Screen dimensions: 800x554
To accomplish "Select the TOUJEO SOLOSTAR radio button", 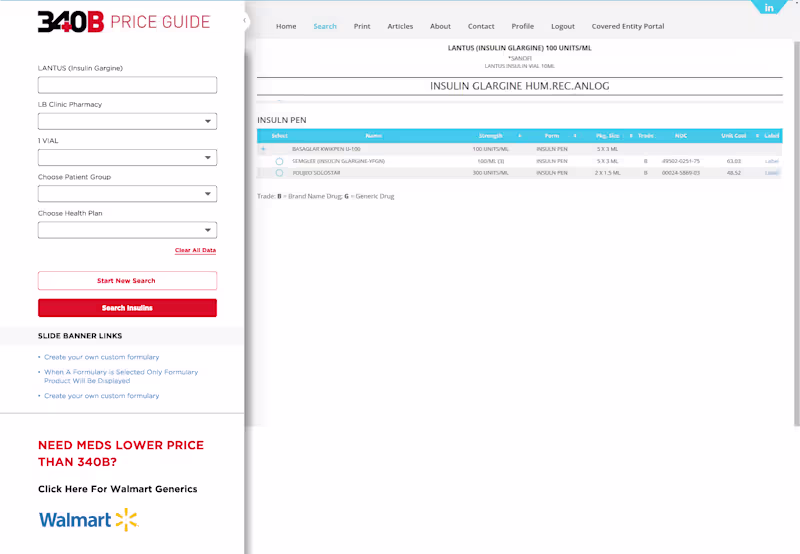I will coord(279,173).
